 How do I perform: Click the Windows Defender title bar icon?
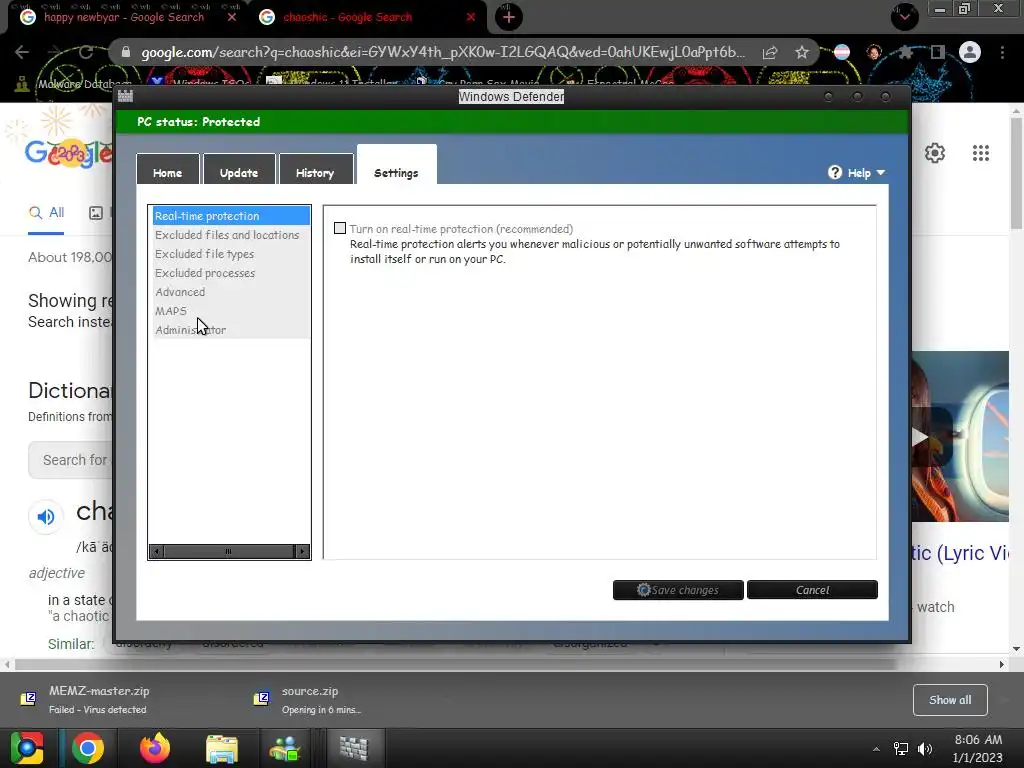(x=125, y=97)
